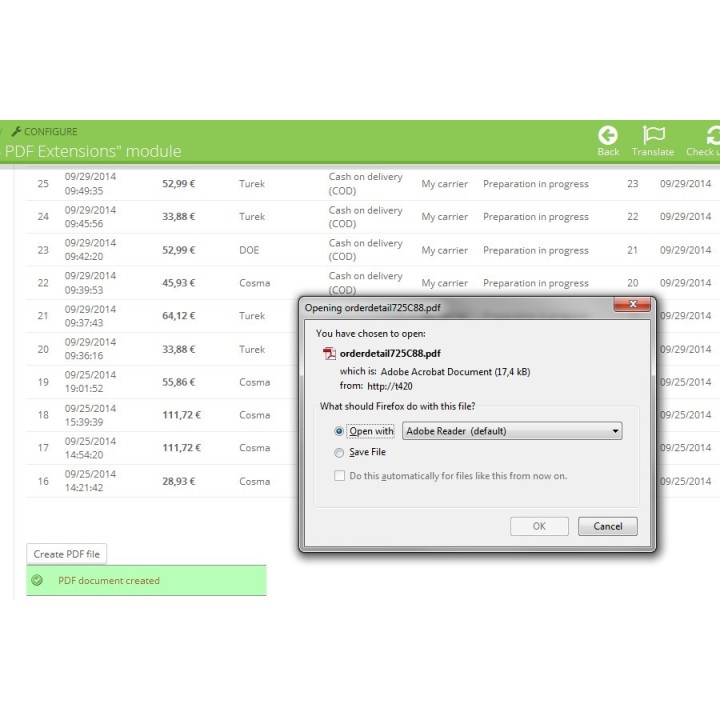This screenshot has width=720, height=720.
Task: Select the Open with radio button
Action: coord(339,431)
